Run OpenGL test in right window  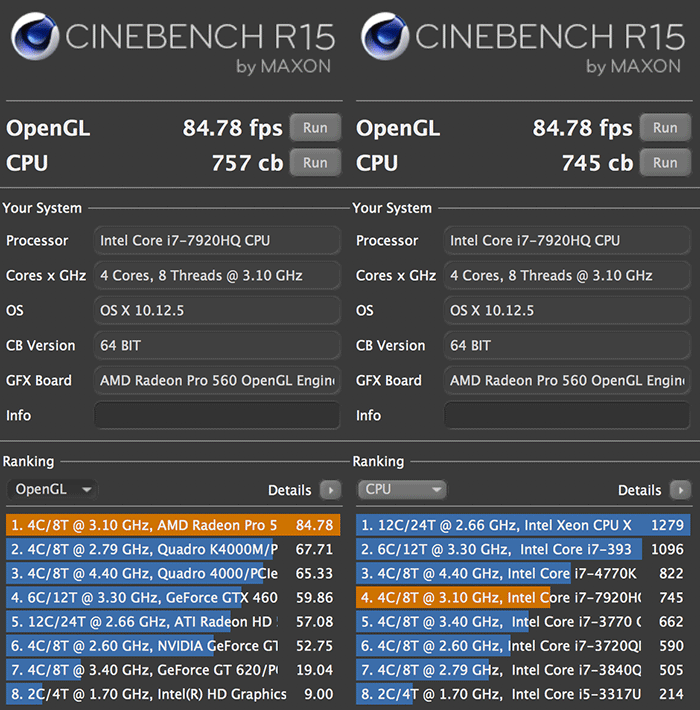tap(665, 128)
